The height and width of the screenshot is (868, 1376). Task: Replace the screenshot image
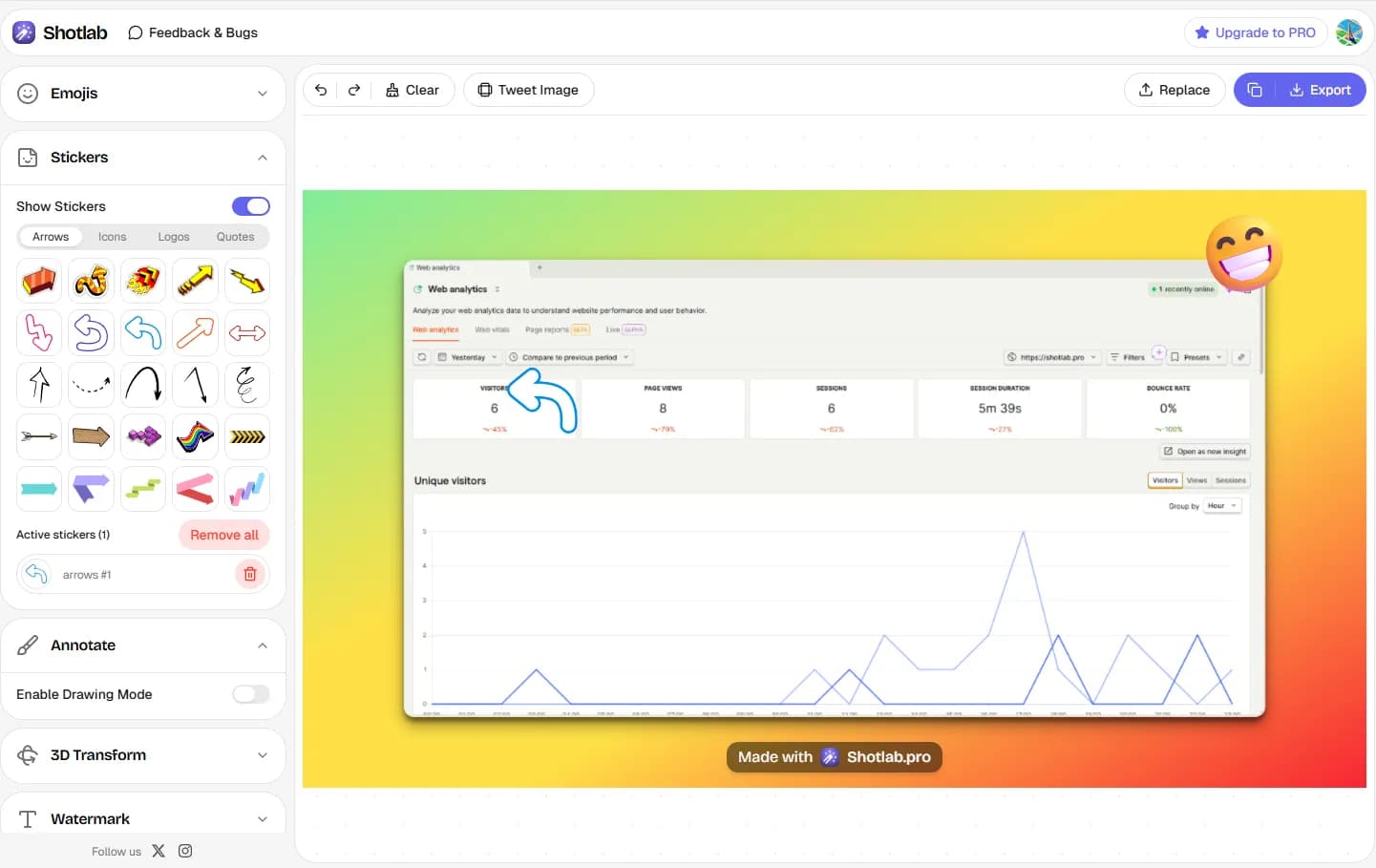point(1175,90)
